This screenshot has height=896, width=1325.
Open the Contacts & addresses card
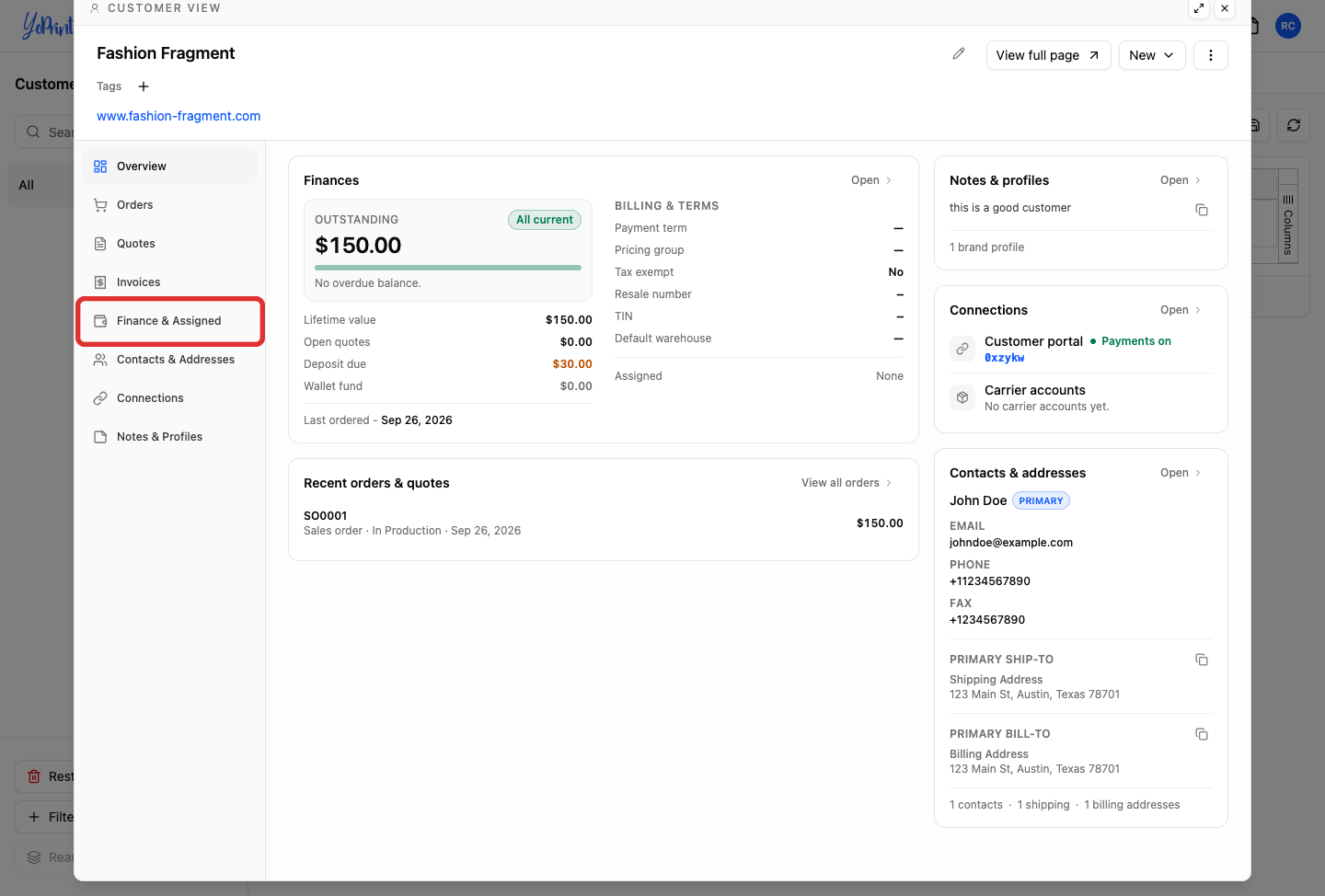tap(1181, 473)
